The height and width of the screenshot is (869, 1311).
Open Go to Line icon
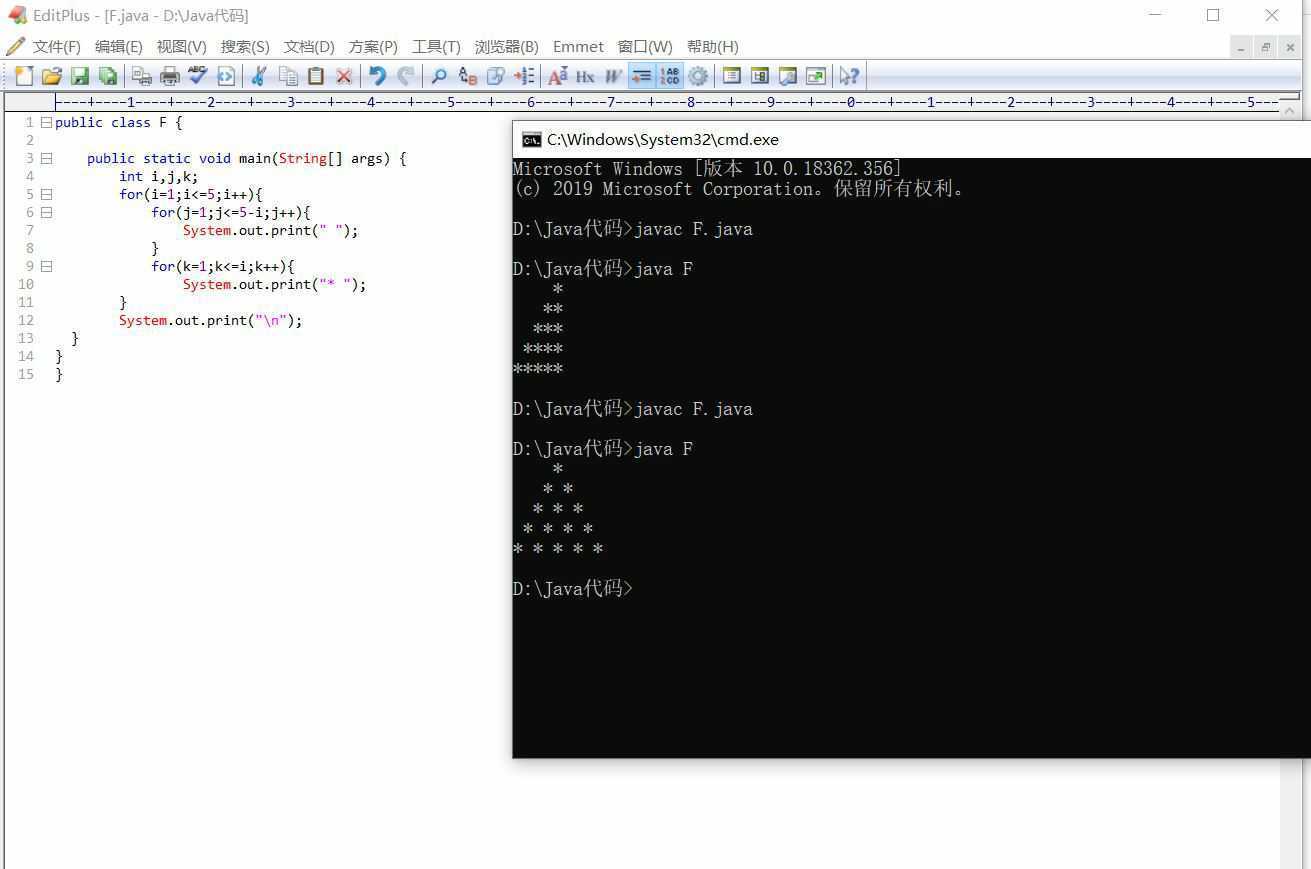click(x=523, y=76)
